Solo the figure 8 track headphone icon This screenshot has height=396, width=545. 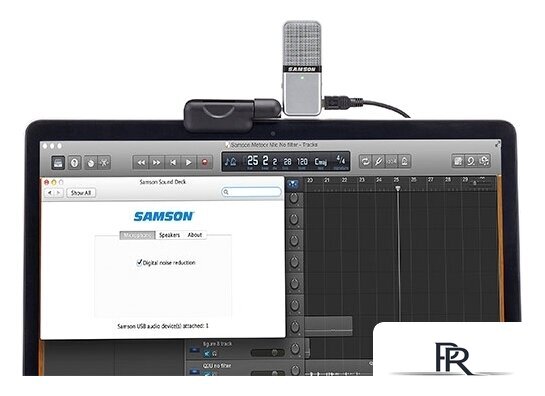(215, 354)
